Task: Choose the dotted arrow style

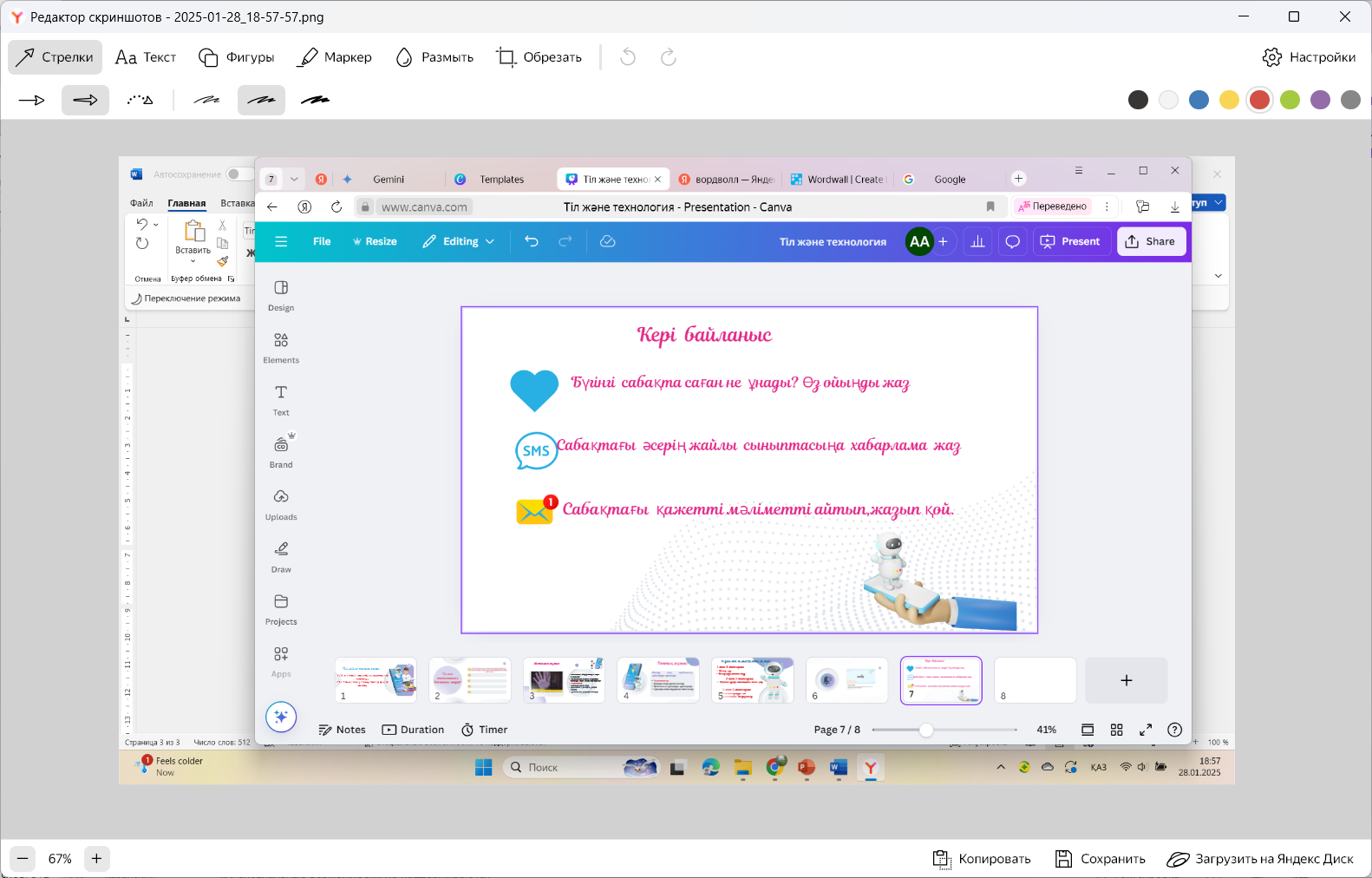Action: (x=140, y=101)
